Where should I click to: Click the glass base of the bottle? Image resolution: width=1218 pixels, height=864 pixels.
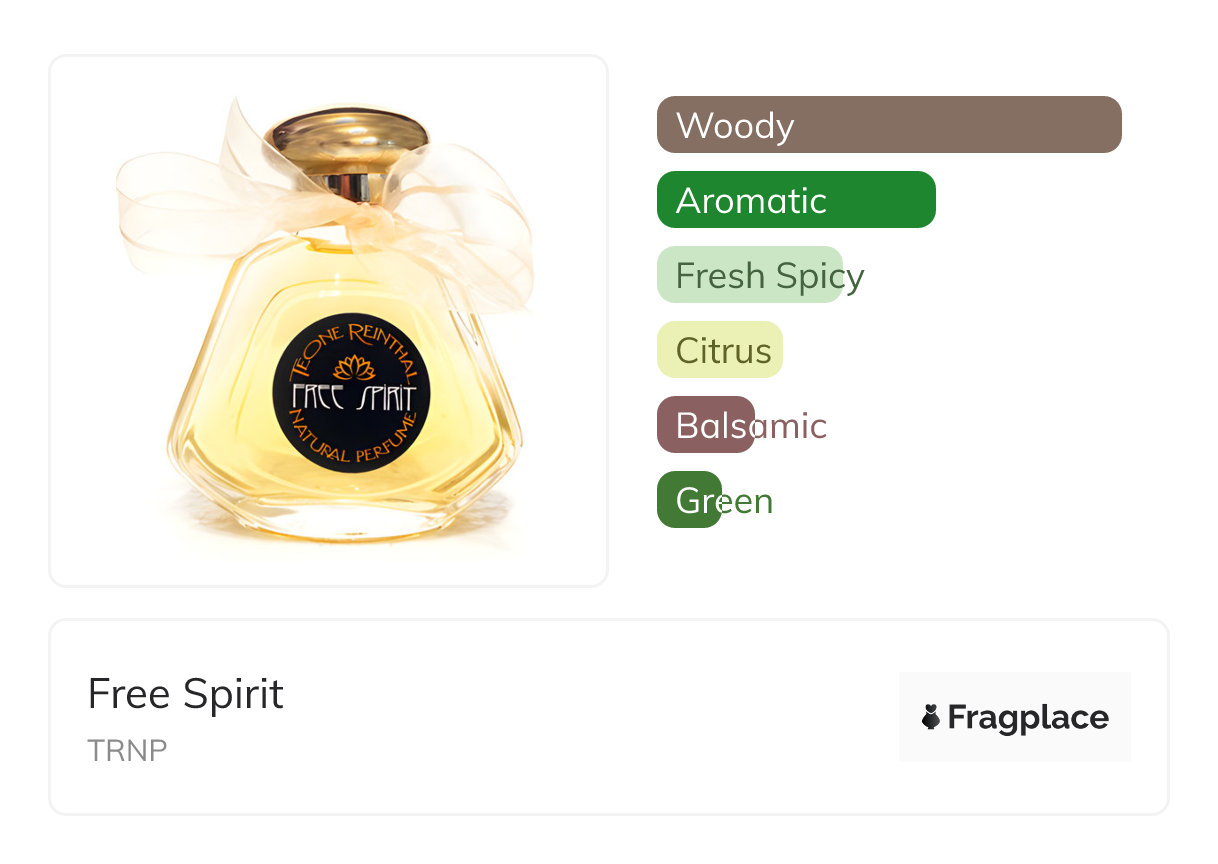pyautogui.click(x=345, y=515)
